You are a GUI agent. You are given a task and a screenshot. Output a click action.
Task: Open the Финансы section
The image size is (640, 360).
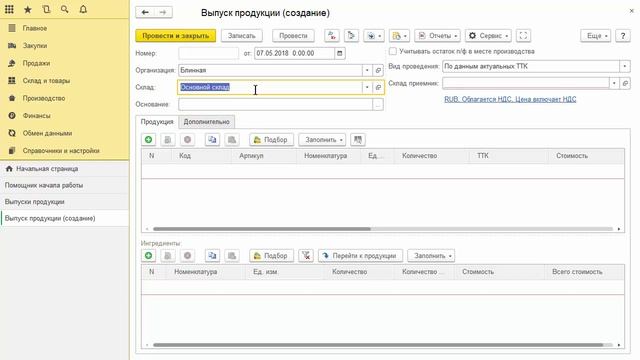click(x=64, y=116)
